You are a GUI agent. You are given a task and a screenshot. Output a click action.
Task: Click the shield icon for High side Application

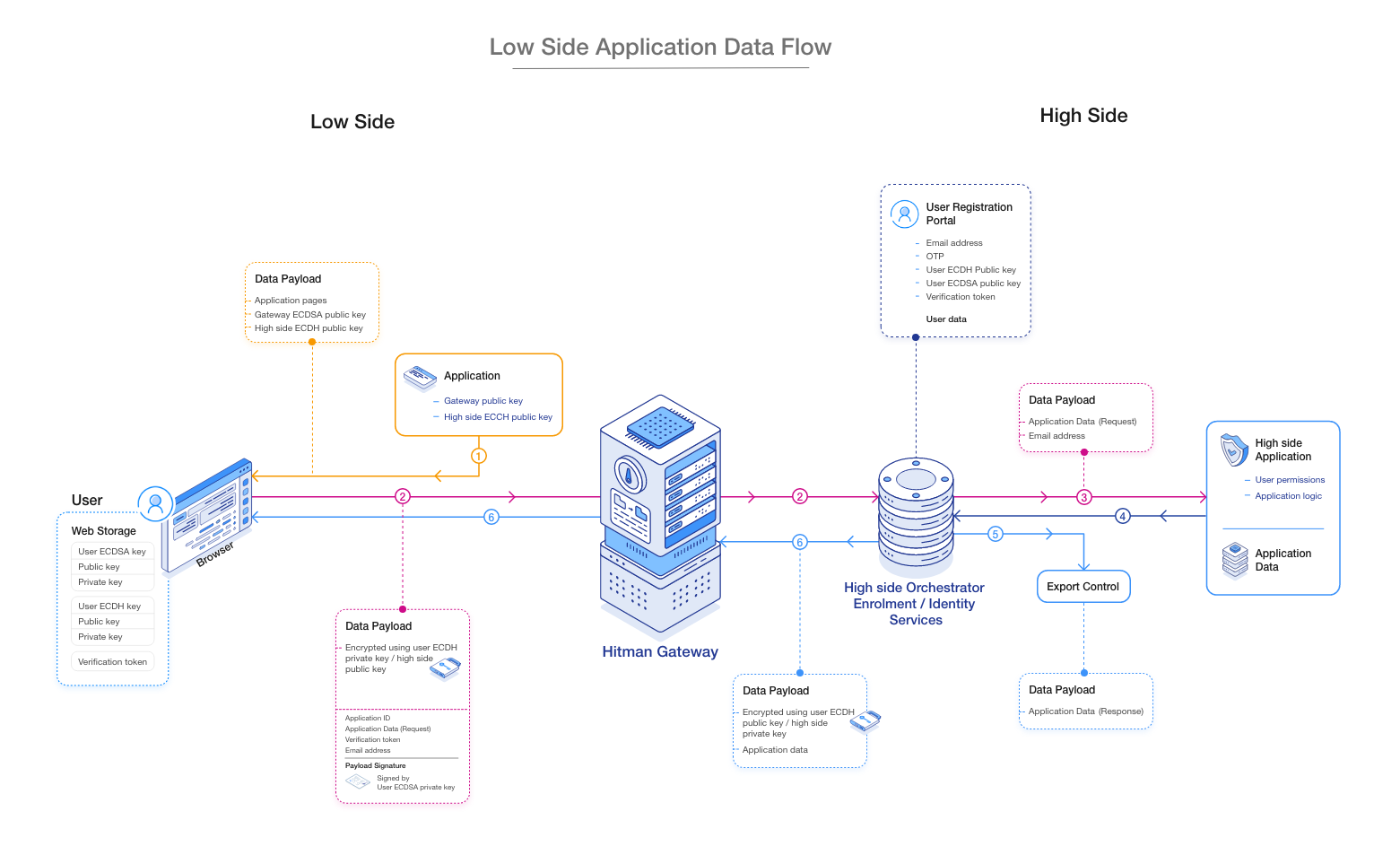tap(1234, 449)
